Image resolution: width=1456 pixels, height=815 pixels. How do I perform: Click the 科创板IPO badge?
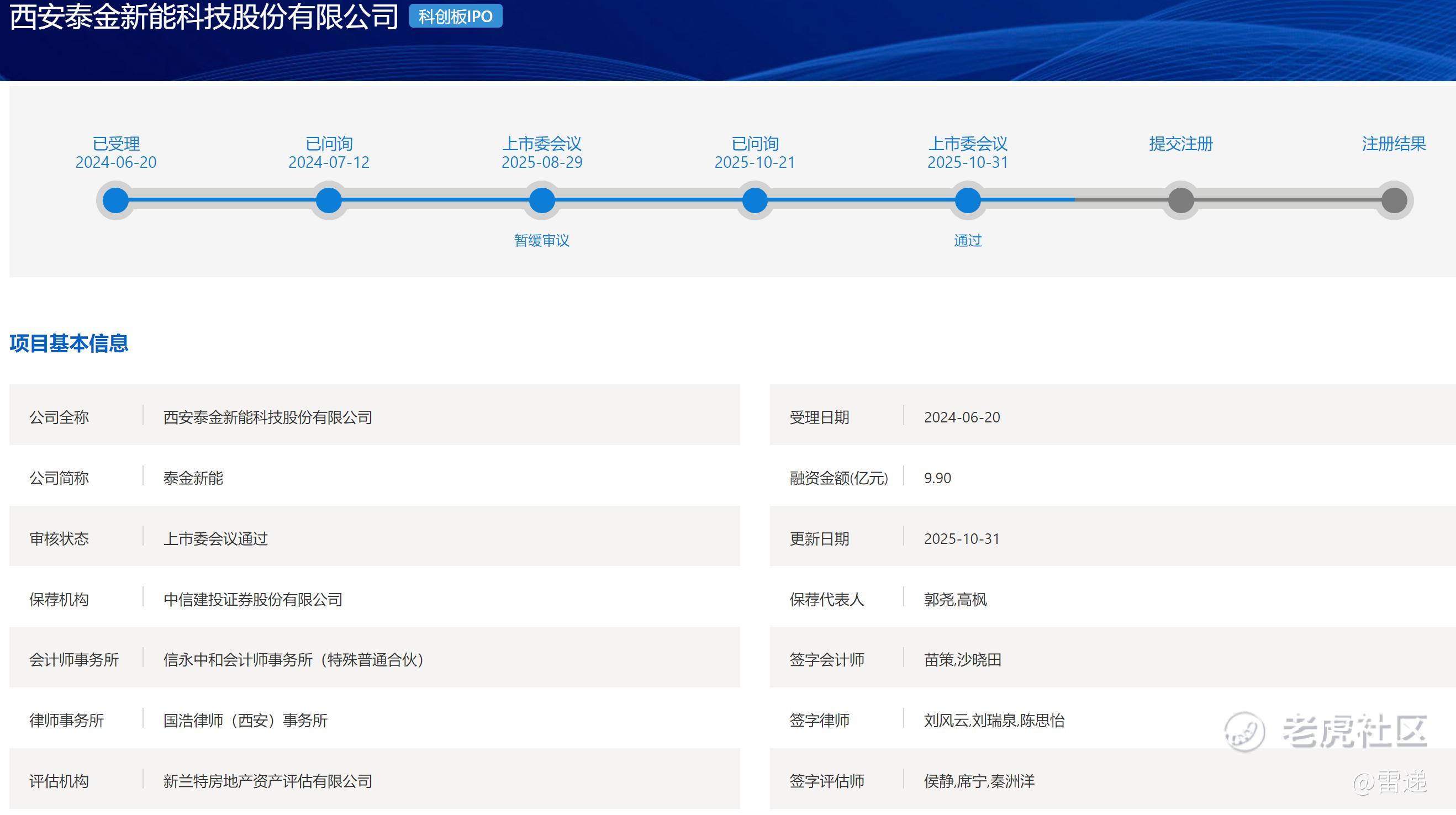(456, 17)
